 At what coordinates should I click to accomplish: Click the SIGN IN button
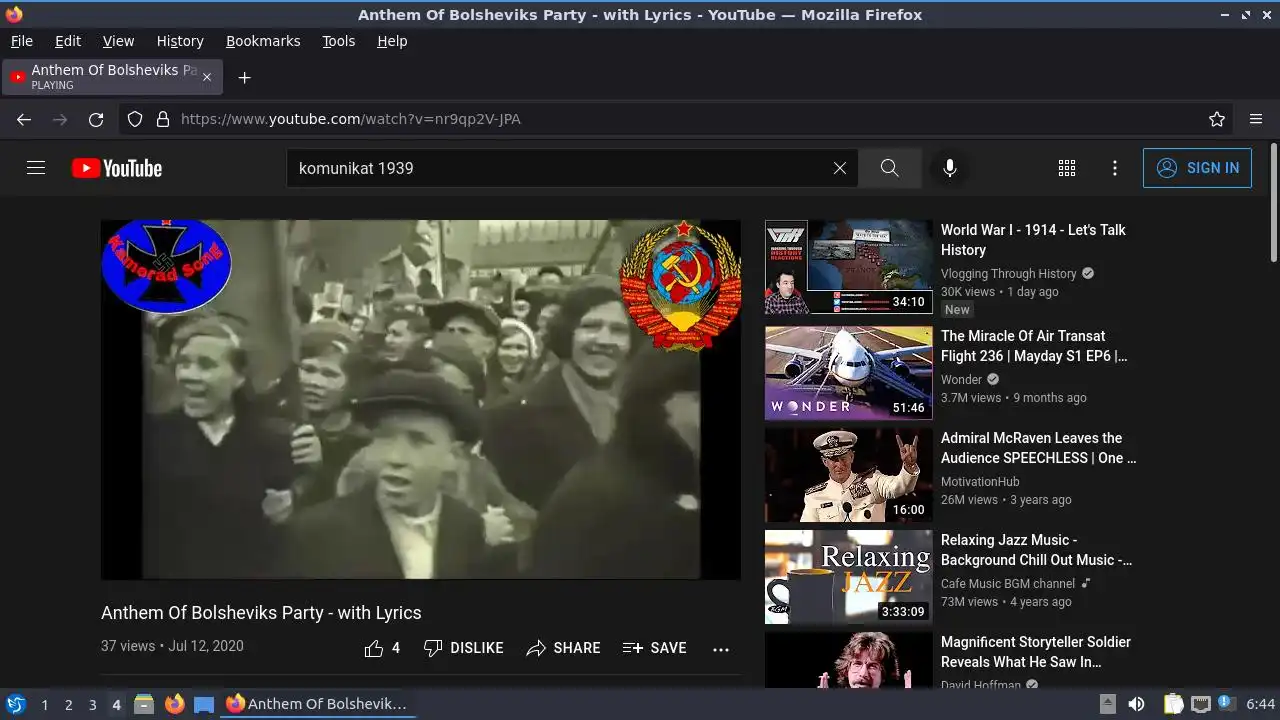click(1197, 168)
